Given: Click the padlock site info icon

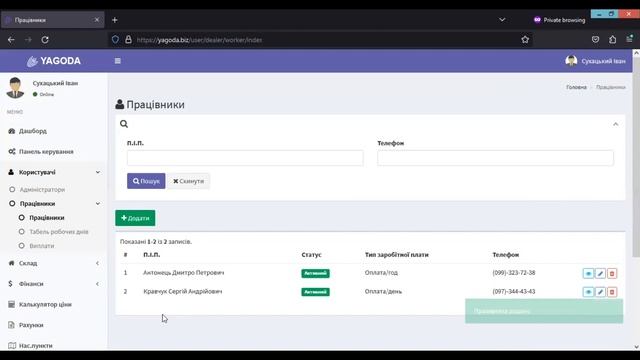Looking at the screenshot, I should pyautogui.click(x=128, y=40).
